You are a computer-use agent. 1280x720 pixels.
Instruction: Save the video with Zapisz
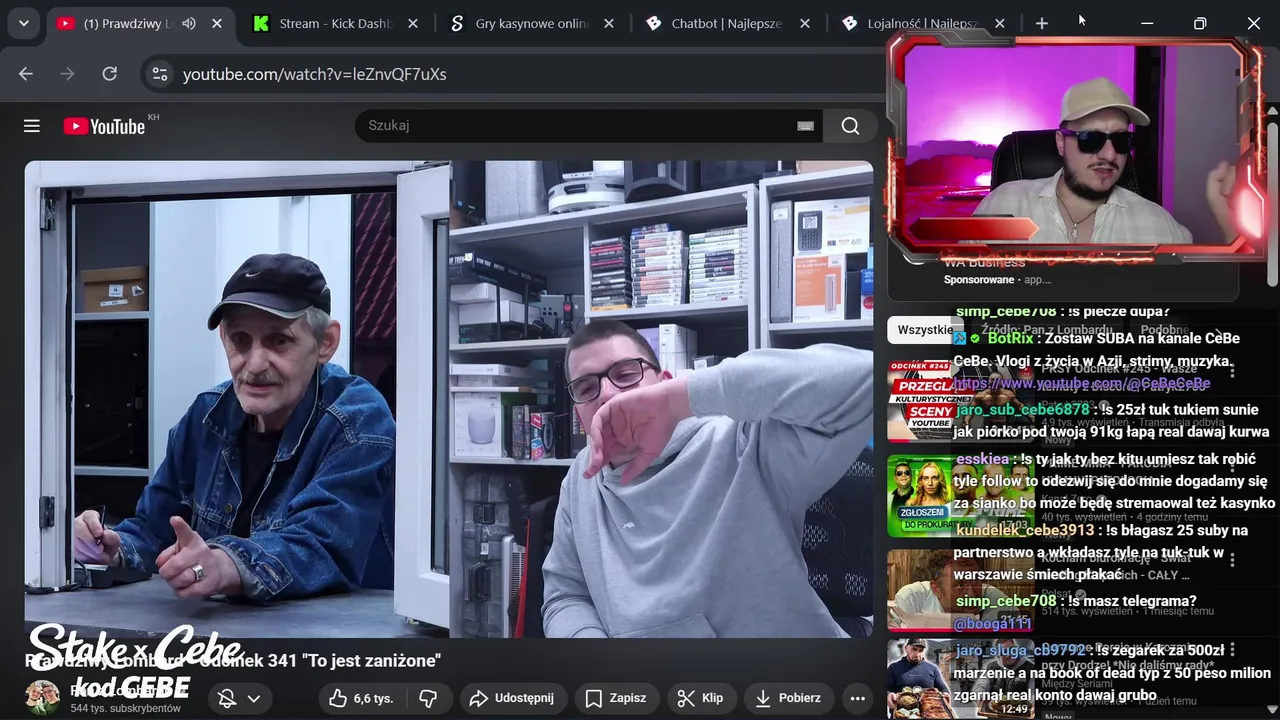pos(616,698)
